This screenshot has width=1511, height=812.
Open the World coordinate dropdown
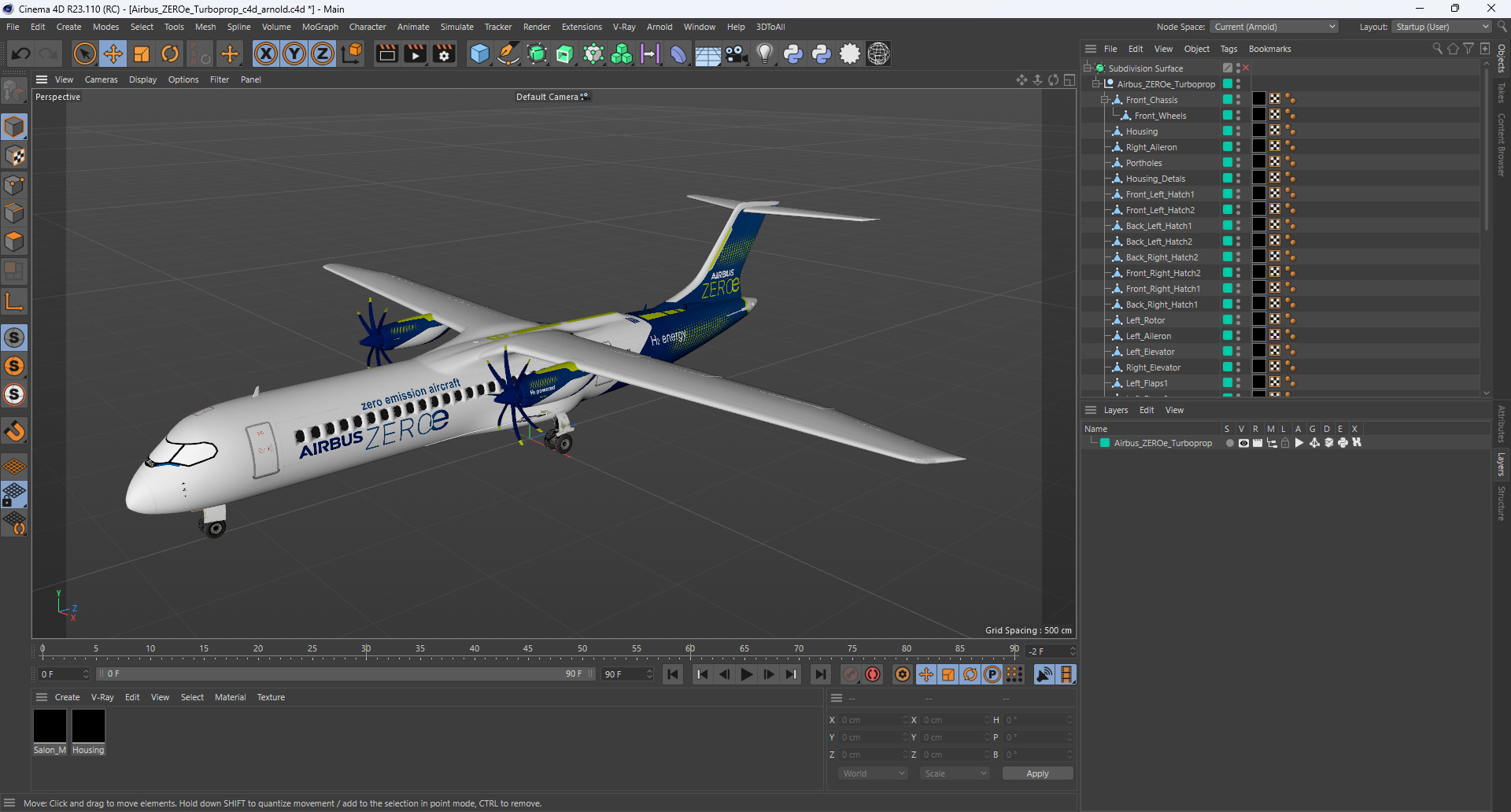pyautogui.click(x=874, y=773)
